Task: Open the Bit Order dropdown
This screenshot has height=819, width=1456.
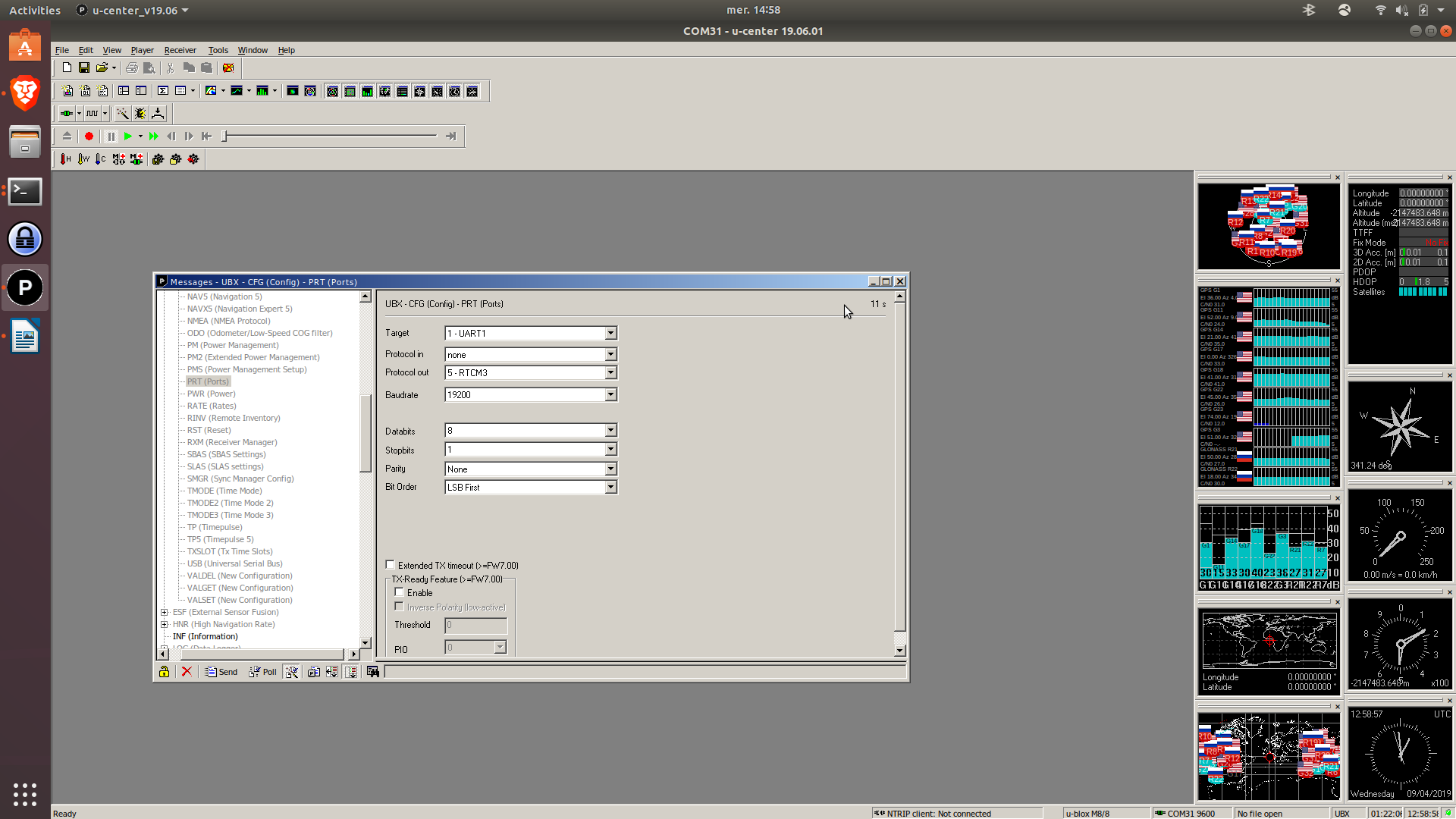Action: point(610,488)
